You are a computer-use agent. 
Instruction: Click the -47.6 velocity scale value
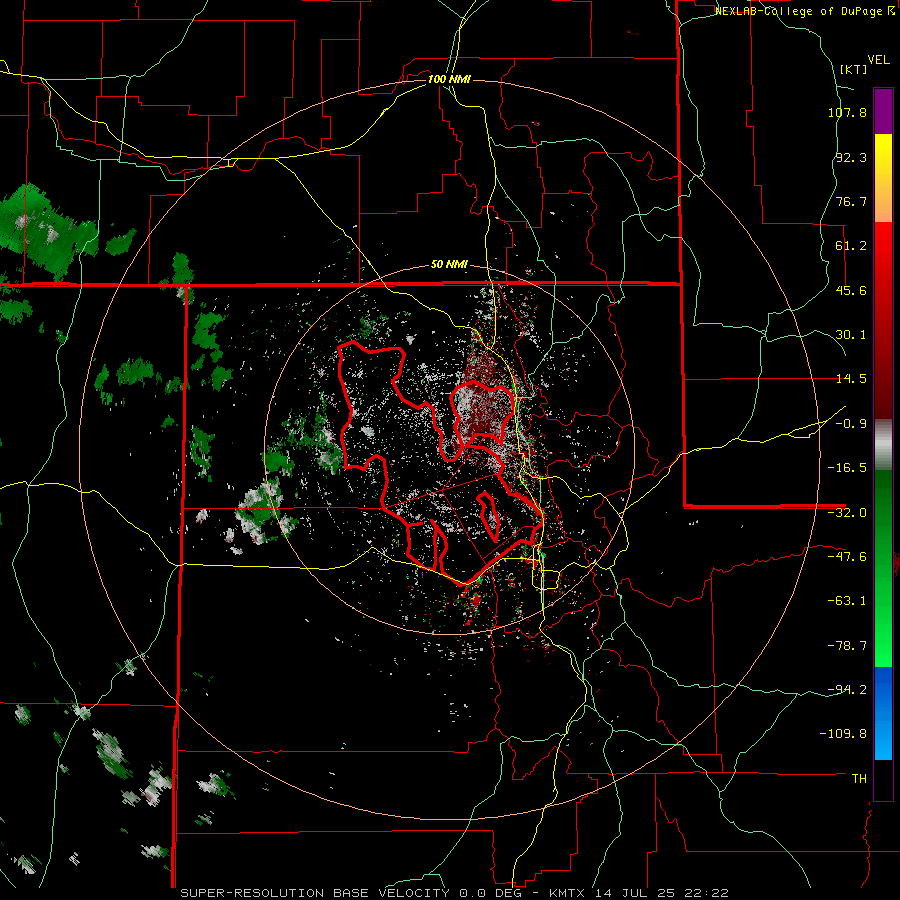pos(847,557)
